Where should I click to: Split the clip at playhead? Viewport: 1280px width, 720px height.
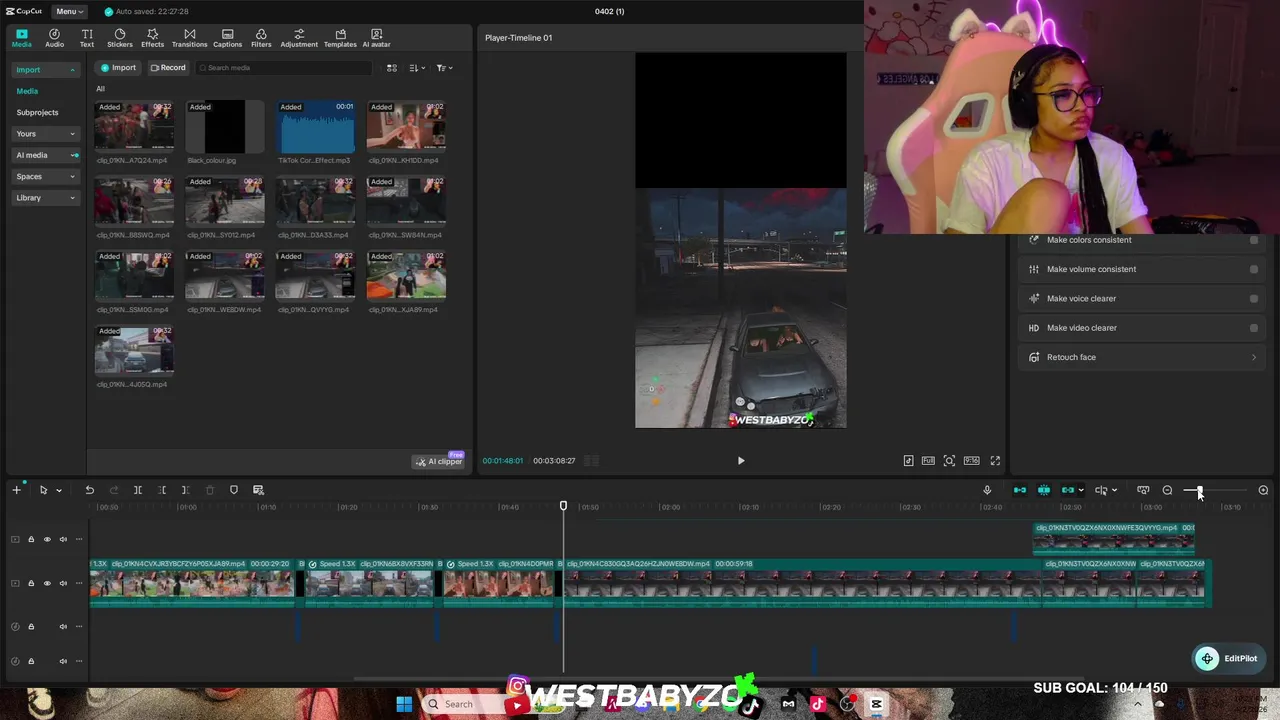[138, 490]
